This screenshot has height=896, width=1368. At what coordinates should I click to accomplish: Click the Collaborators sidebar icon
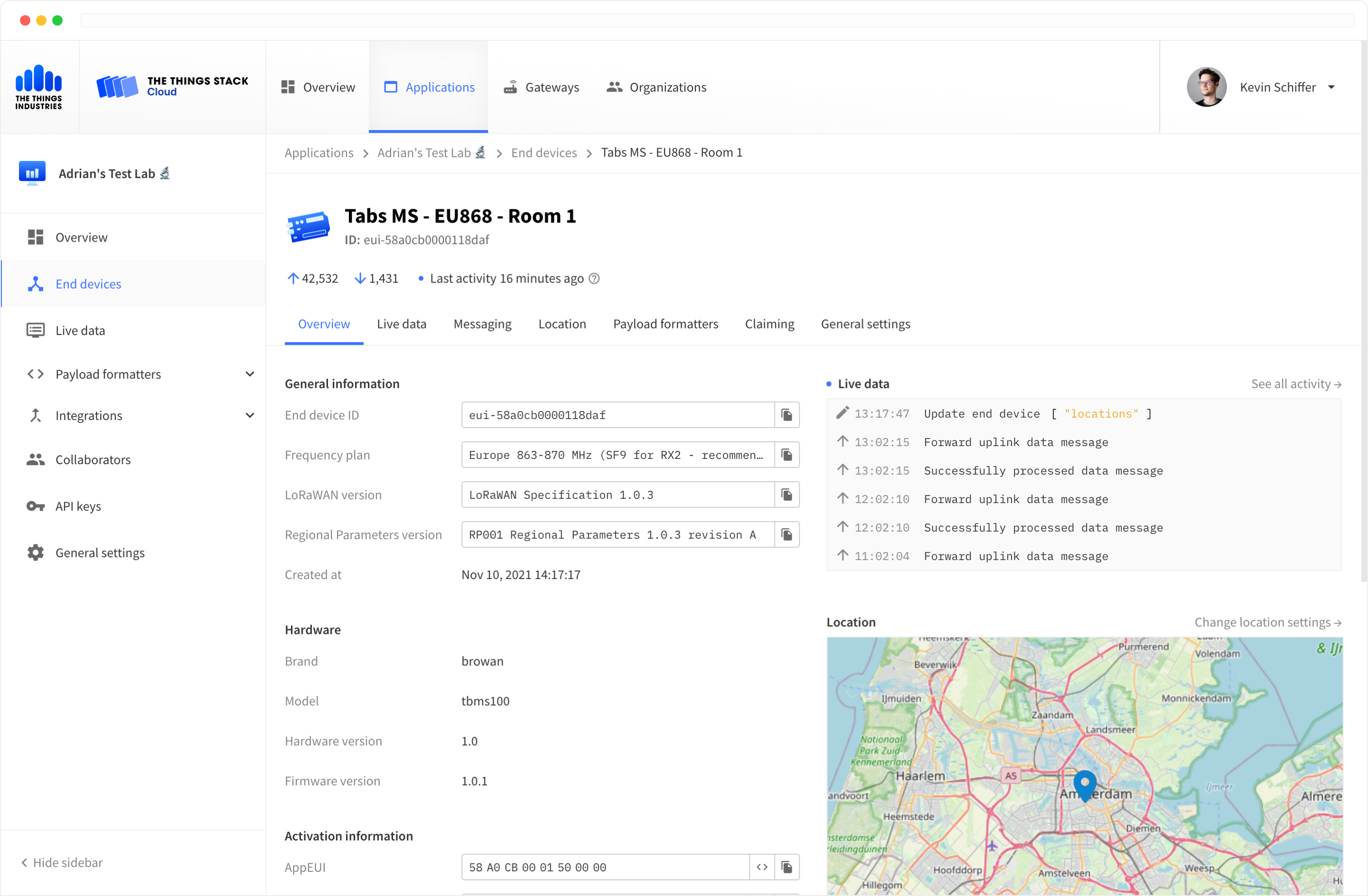point(34,459)
